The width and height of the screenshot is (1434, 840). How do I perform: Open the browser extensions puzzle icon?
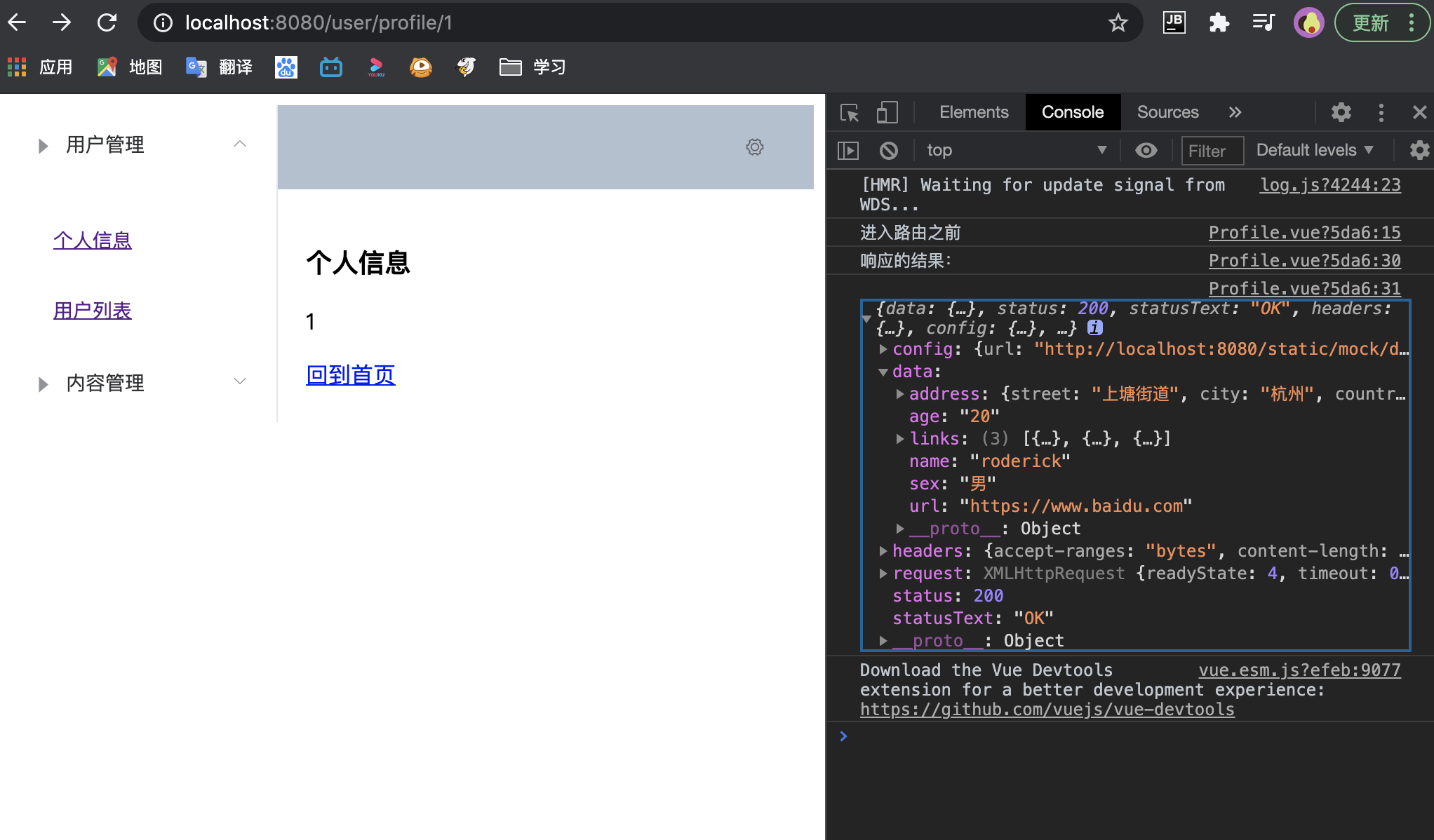[x=1219, y=23]
